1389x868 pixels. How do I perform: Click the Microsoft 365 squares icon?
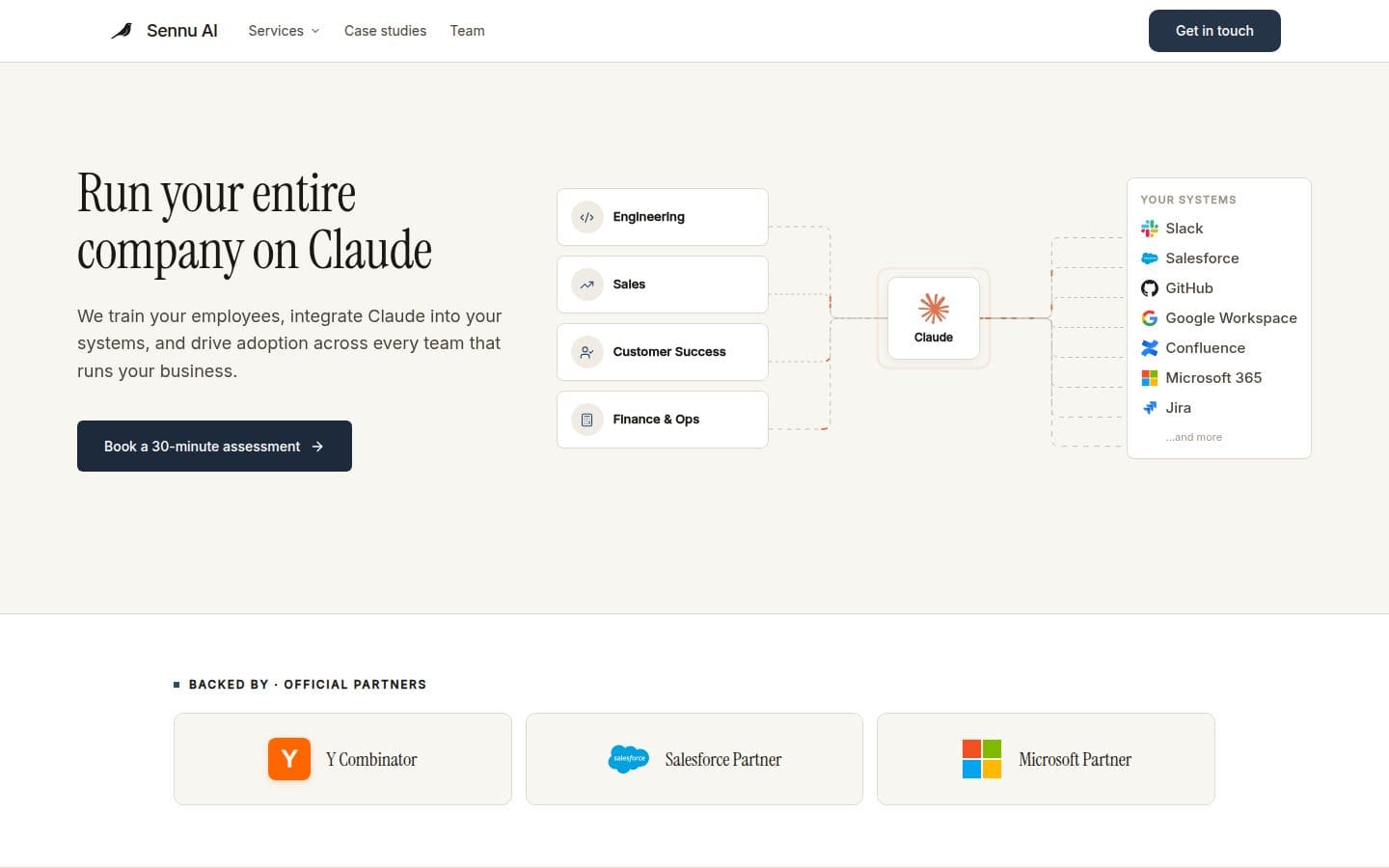[1150, 378]
